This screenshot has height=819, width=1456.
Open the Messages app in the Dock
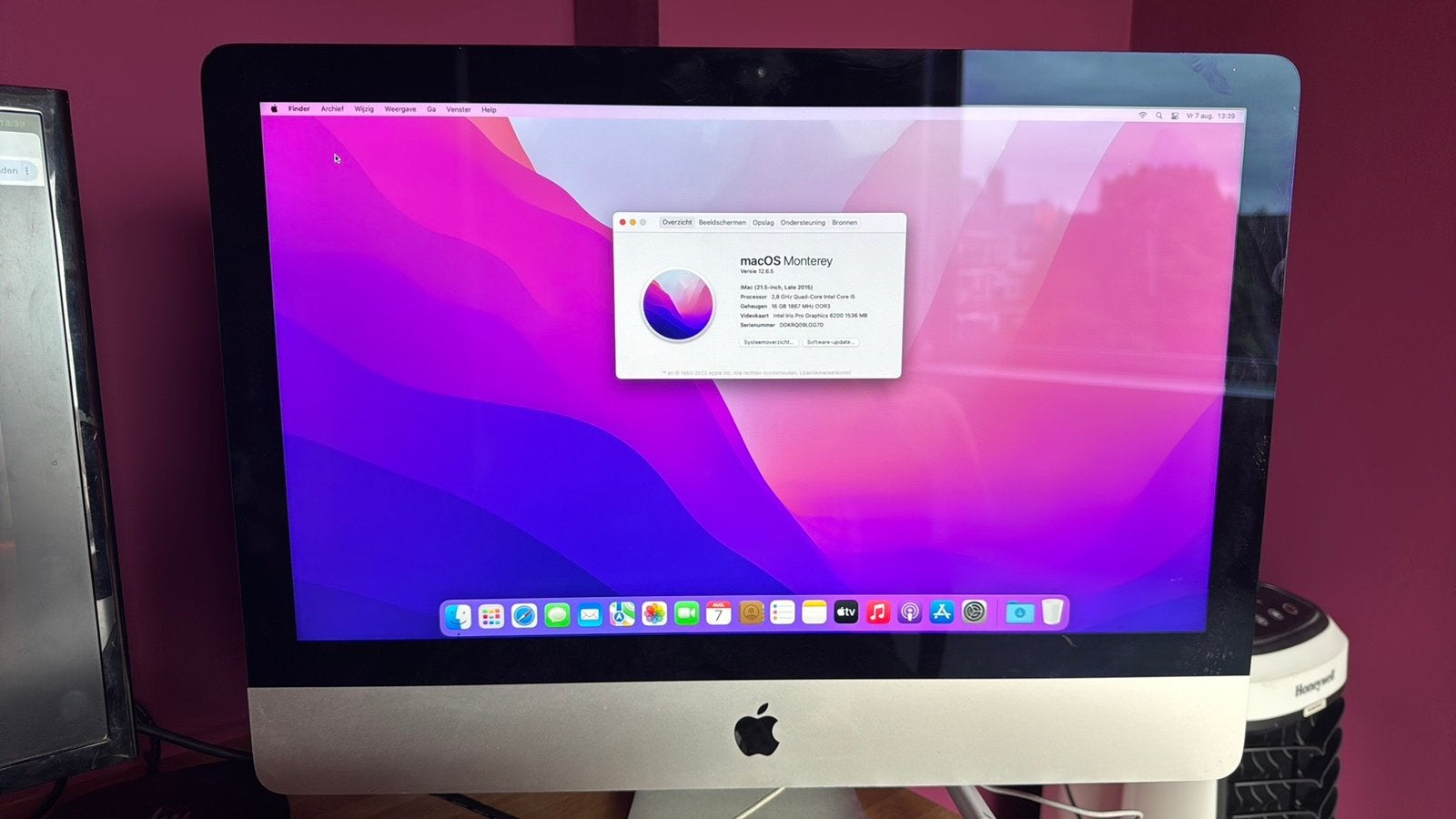(x=557, y=616)
